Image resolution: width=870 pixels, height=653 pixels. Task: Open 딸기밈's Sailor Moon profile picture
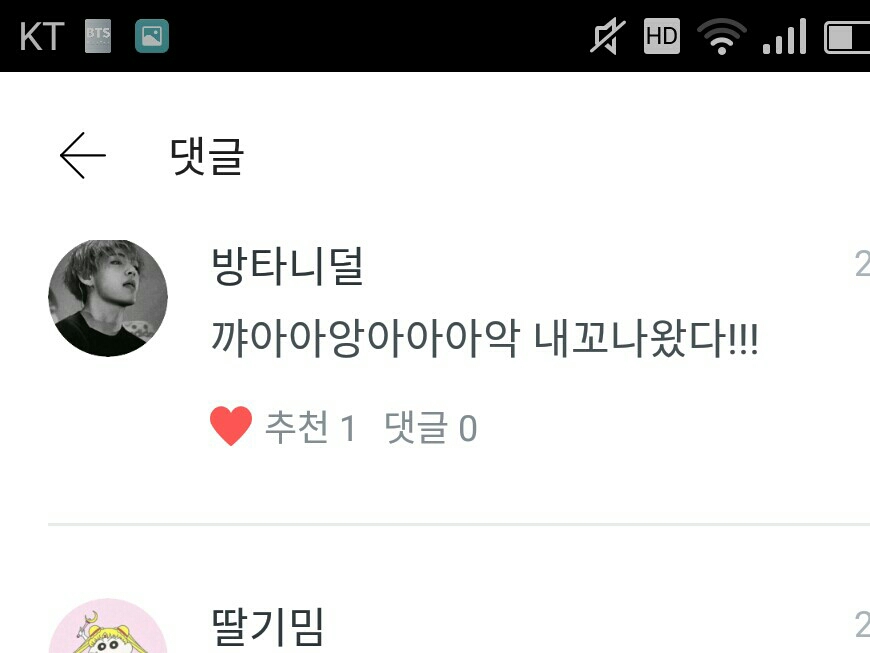108,626
